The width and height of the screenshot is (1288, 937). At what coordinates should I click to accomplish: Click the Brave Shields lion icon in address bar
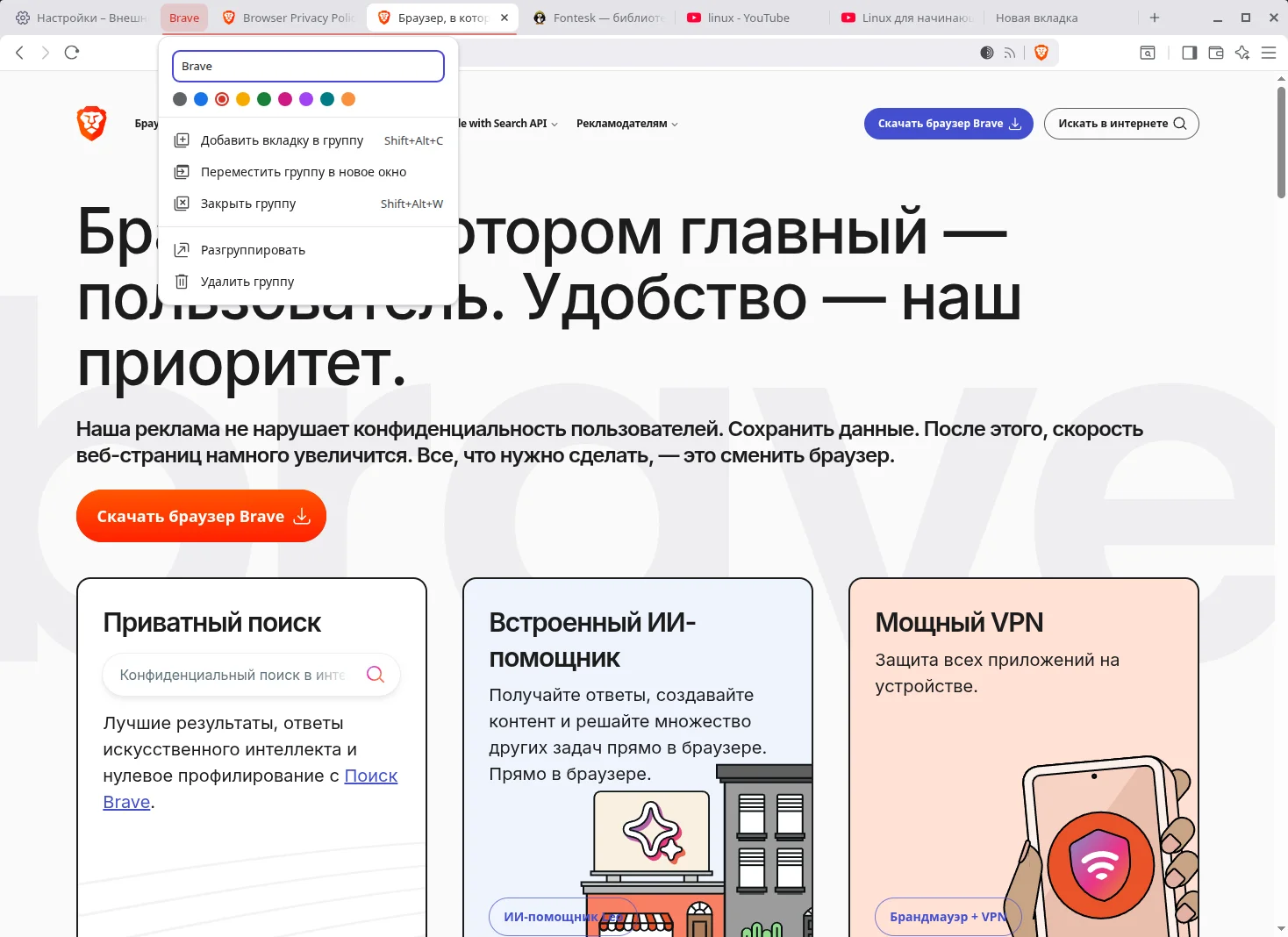tap(1041, 53)
